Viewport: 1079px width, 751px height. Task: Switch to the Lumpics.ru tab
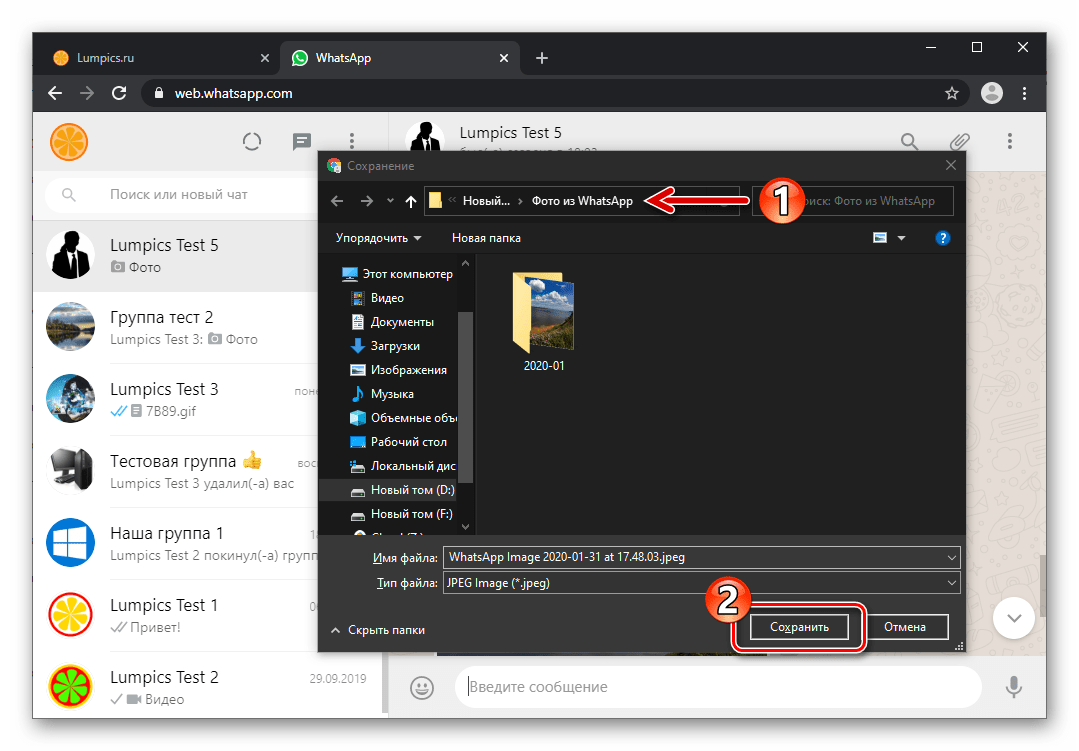point(160,58)
